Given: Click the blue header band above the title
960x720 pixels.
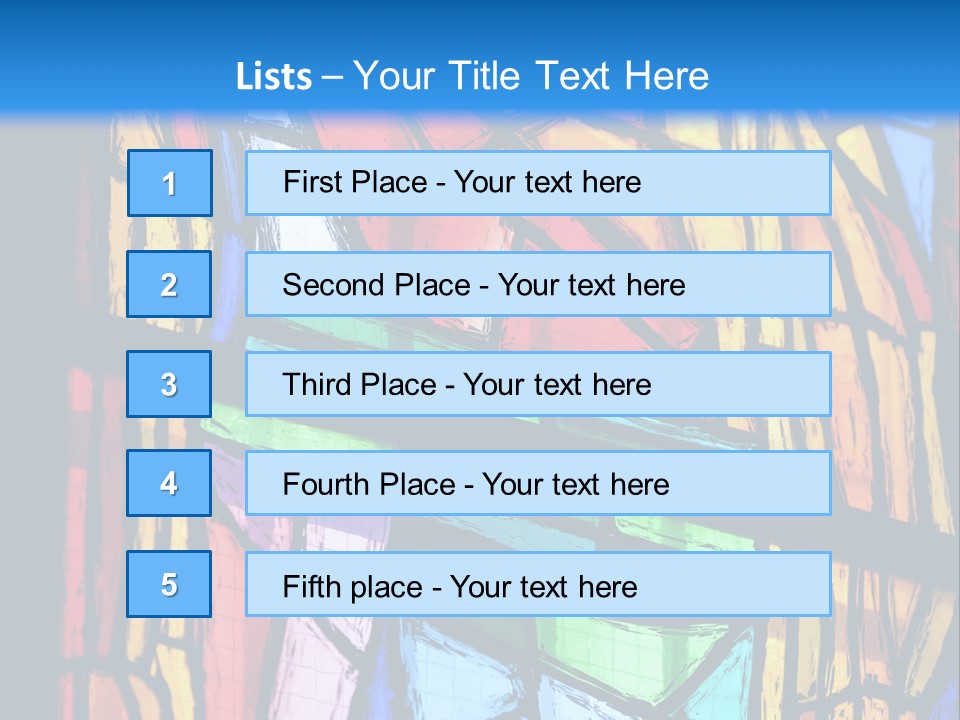Looking at the screenshot, I should tap(480, 22).
